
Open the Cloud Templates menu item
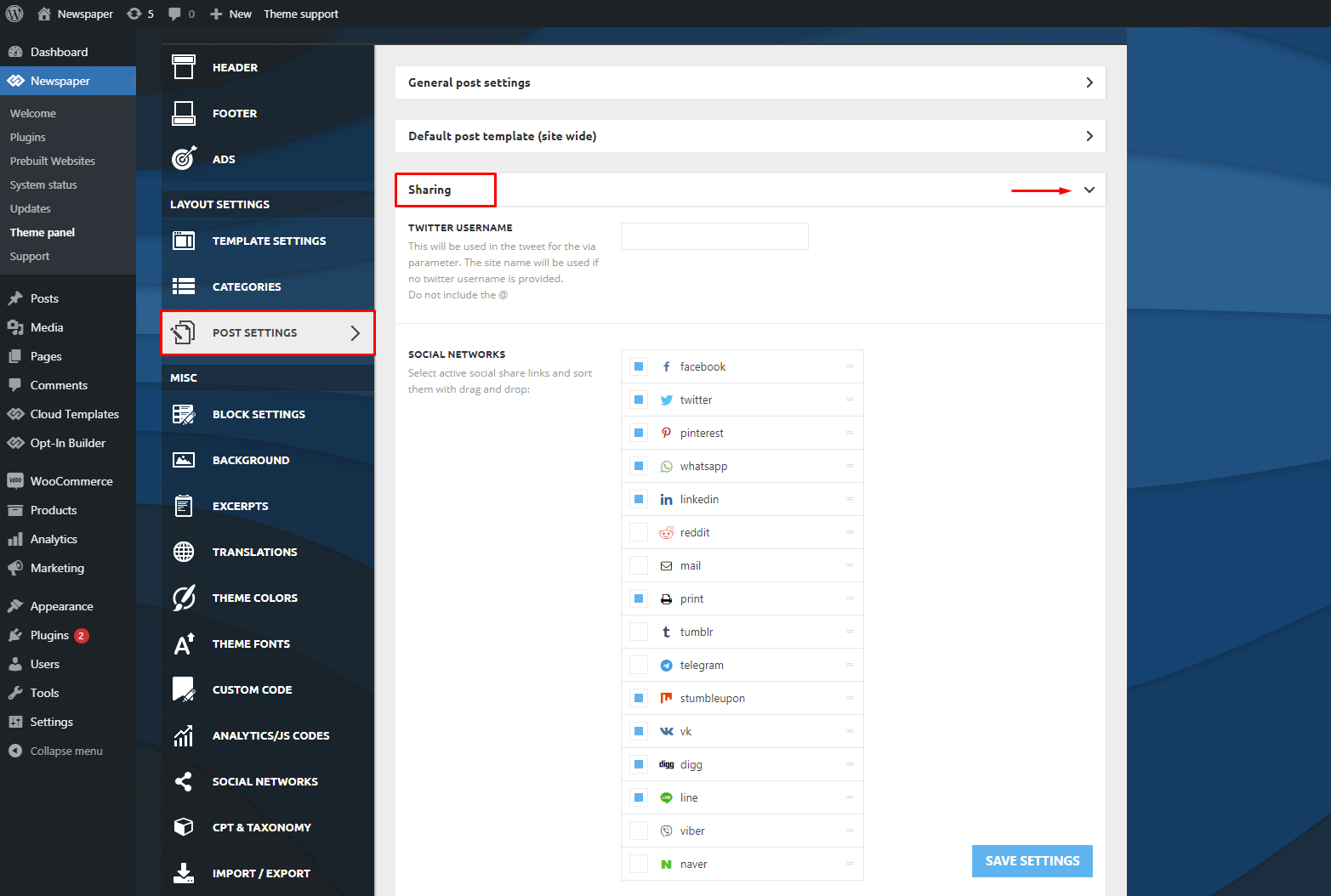pos(68,414)
